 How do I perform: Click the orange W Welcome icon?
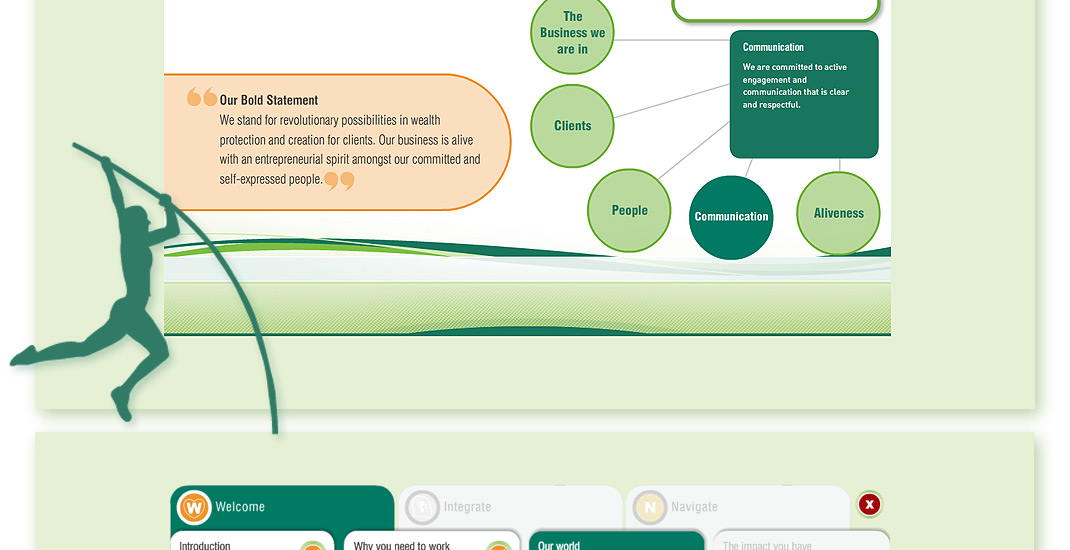[194, 508]
